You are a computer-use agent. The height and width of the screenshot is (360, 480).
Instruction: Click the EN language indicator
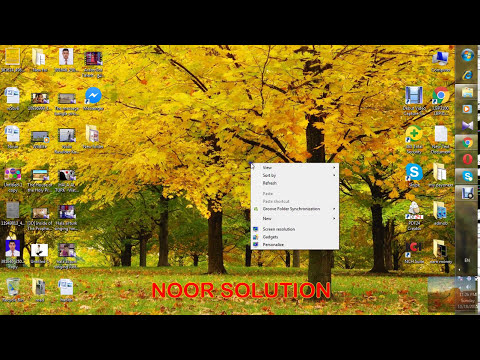tap(467, 260)
